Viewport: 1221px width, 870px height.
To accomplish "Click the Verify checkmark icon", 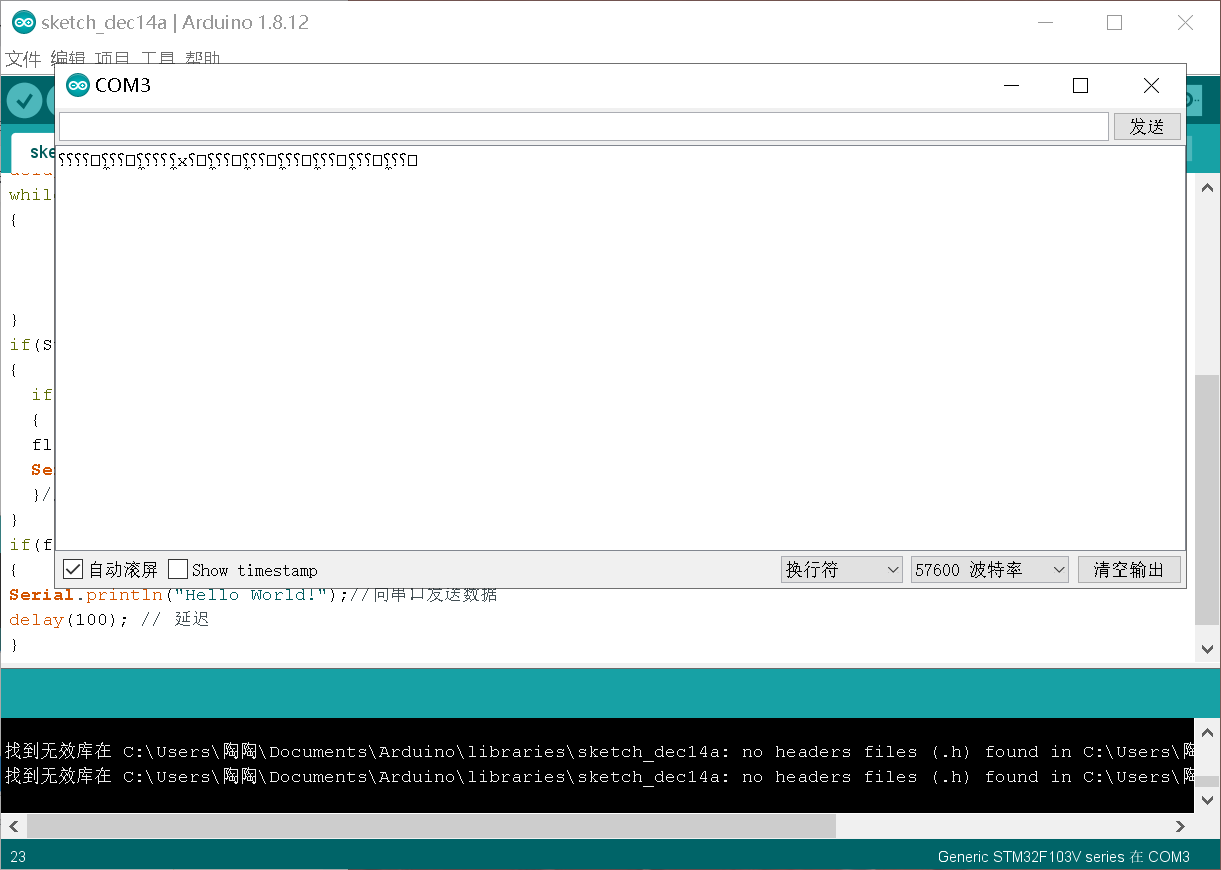I will (x=24, y=100).
